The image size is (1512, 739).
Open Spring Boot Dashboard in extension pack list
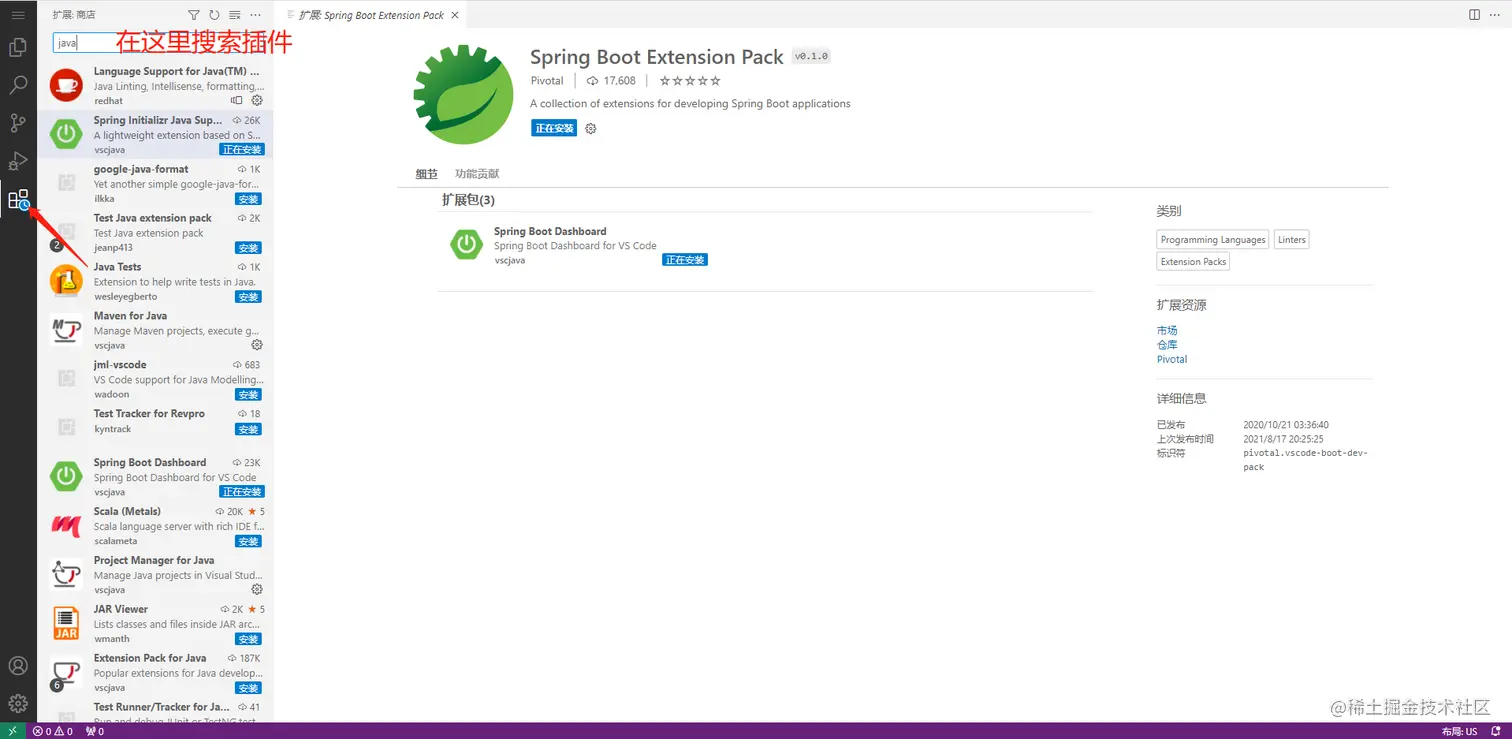point(550,231)
